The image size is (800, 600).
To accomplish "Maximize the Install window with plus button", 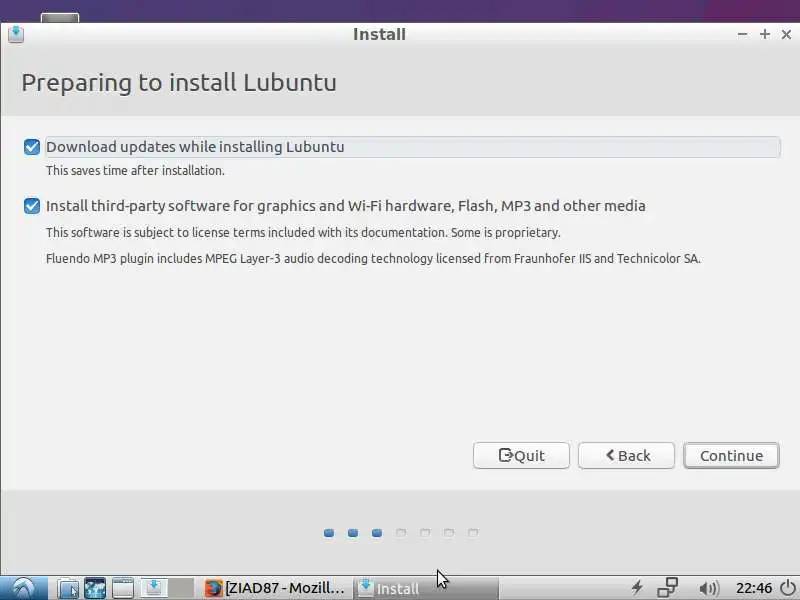I will click(x=764, y=34).
